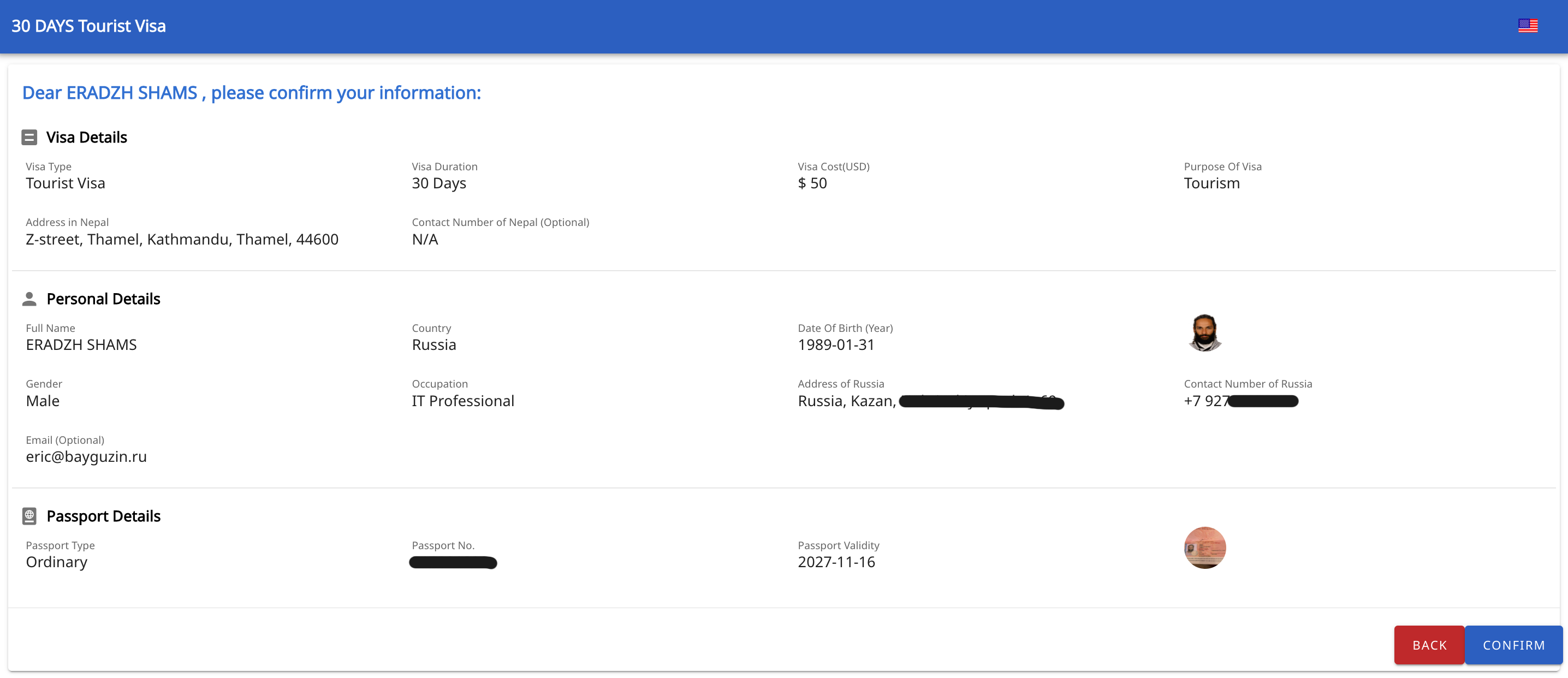
Task: Click the Address in Nepal value
Action: 181,239
